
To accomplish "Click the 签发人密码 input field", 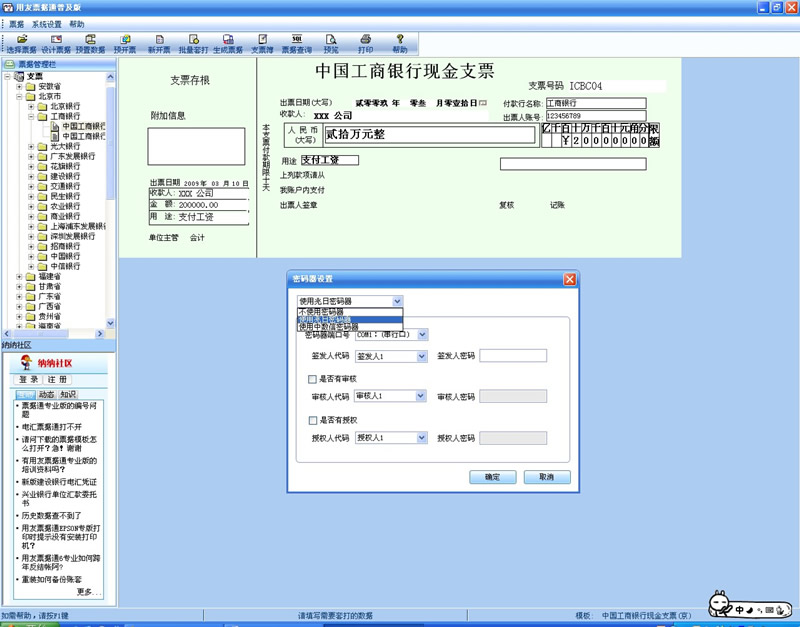I will pyautogui.click(x=513, y=356).
